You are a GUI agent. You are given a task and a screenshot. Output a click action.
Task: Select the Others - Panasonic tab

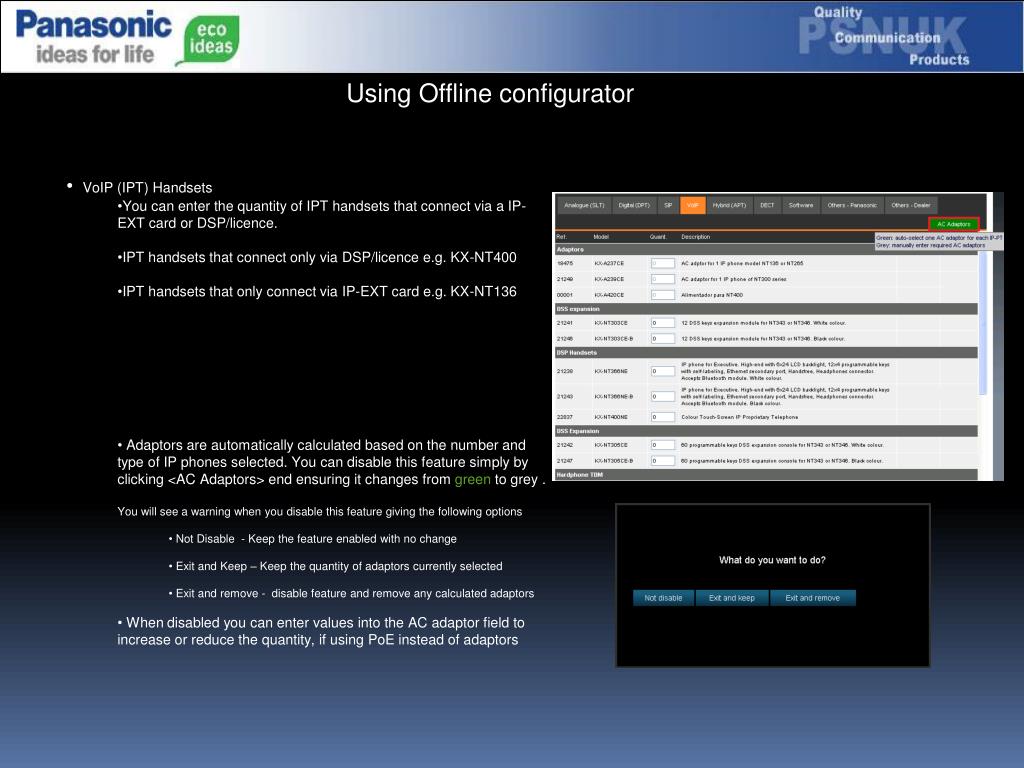click(x=852, y=205)
